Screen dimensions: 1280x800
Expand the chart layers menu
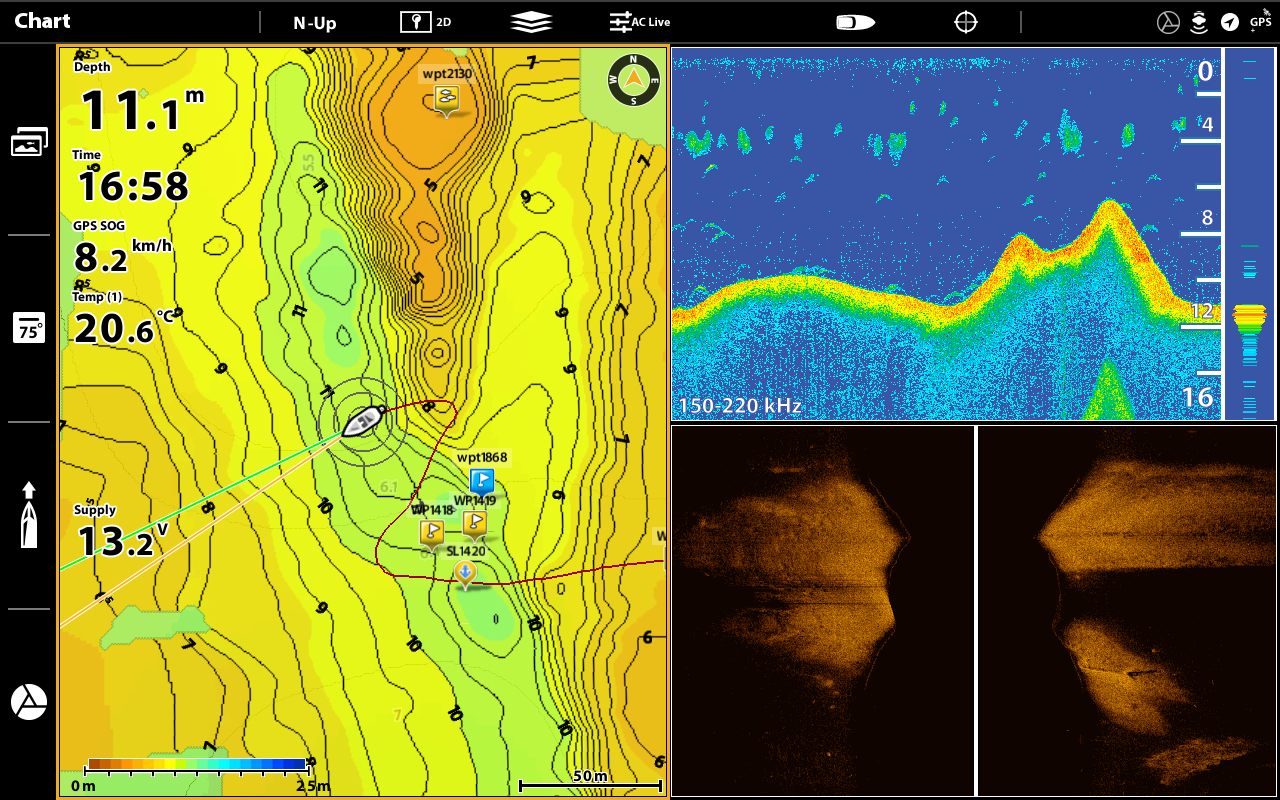pyautogui.click(x=531, y=22)
